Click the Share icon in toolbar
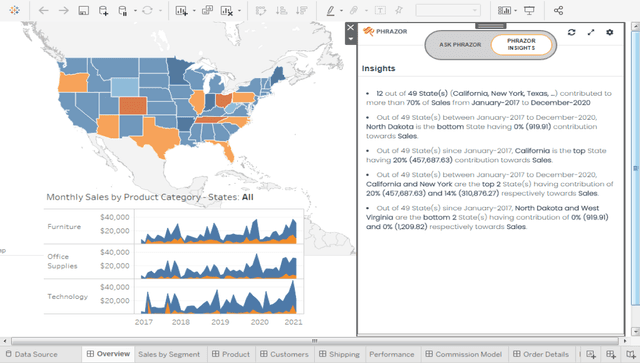Viewport: 640px width, 363px height. click(558, 11)
